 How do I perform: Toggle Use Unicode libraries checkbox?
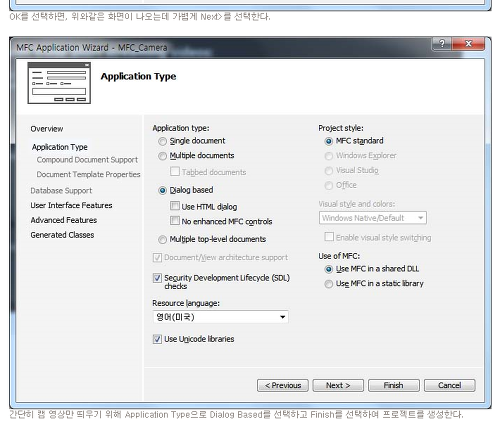157,339
